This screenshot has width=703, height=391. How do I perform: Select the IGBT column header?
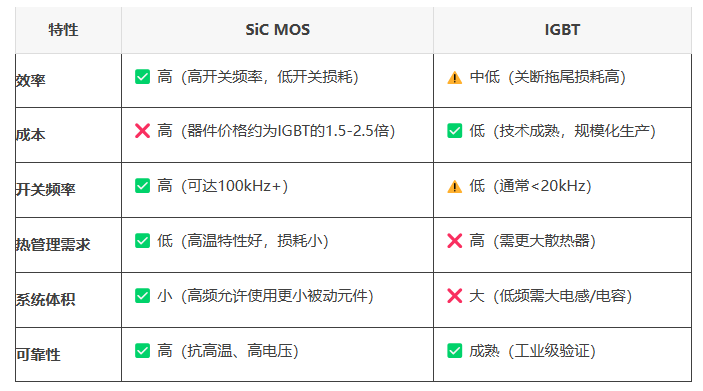click(x=562, y=30)
